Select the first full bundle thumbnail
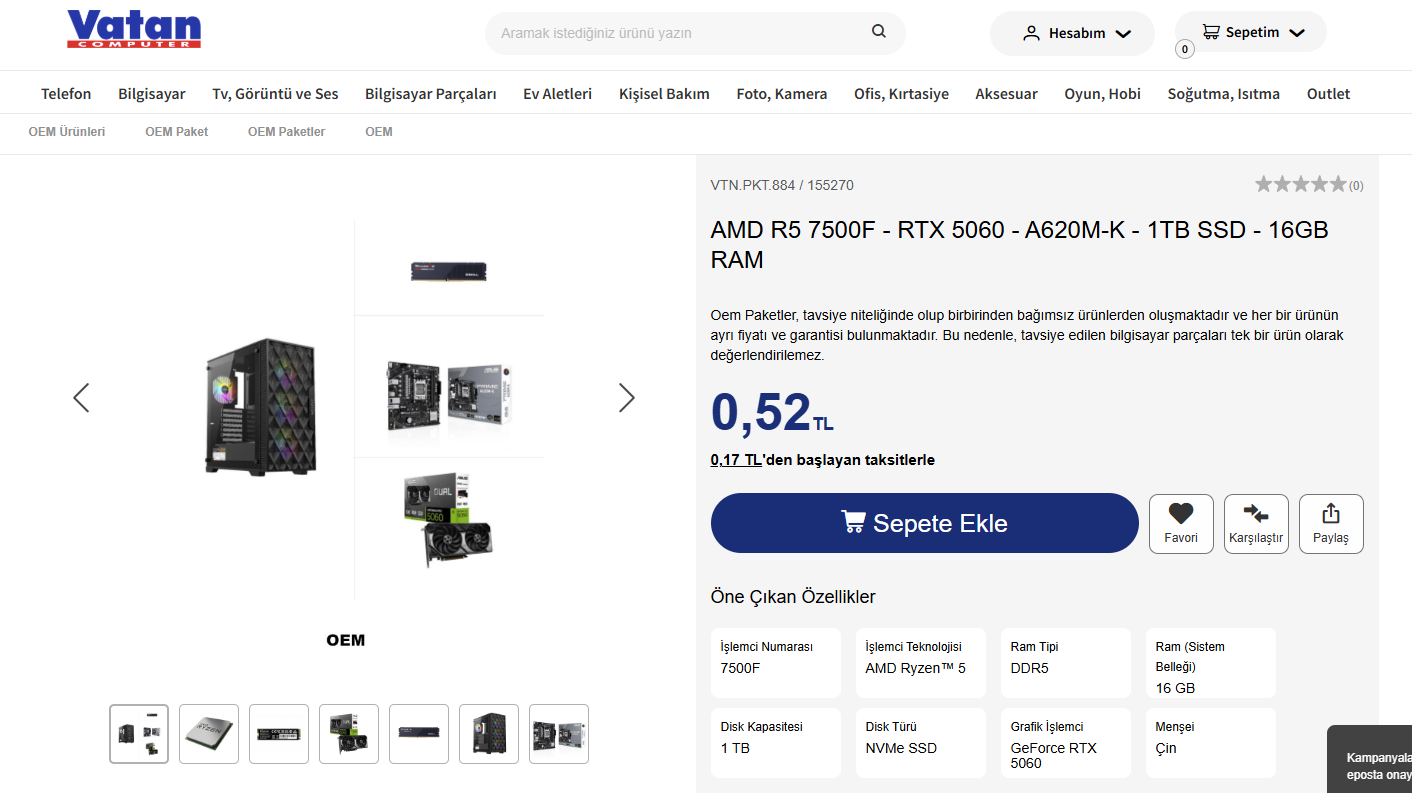The image size is (1412, 793). point(139,734)
